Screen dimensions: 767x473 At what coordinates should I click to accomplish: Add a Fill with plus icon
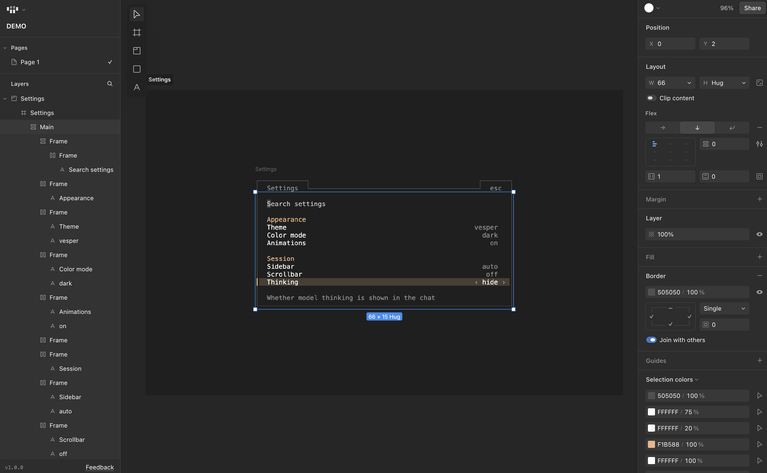pyautogui.click(x=759, y=257)
